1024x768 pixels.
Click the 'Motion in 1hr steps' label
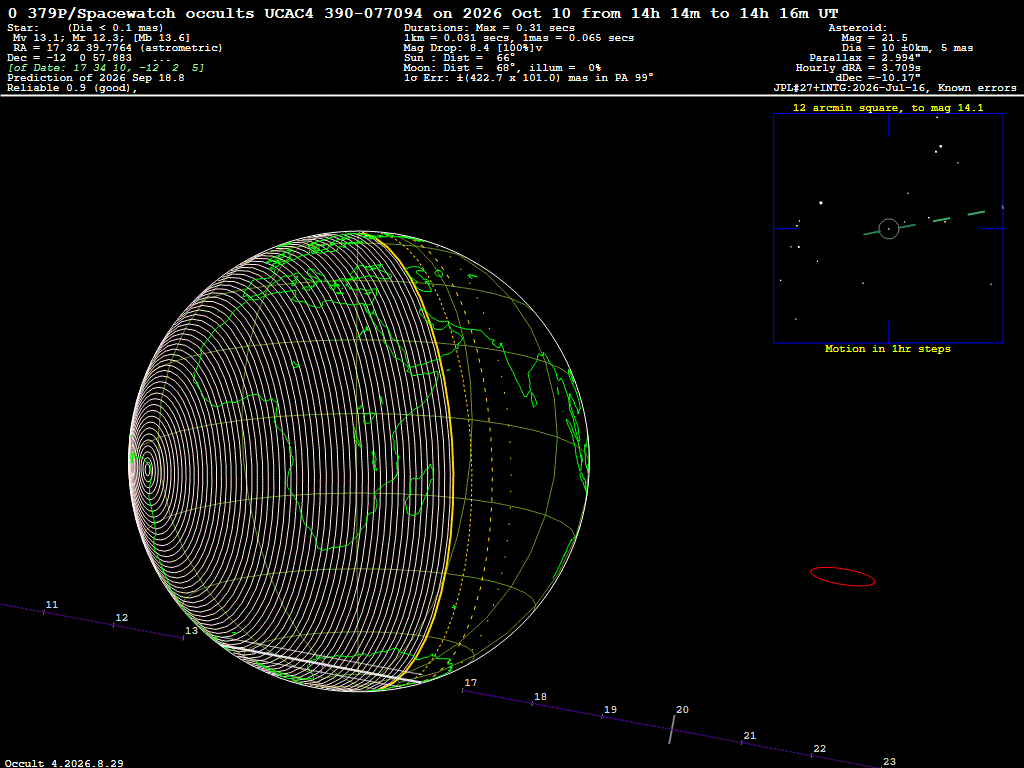tap(888, 349)
